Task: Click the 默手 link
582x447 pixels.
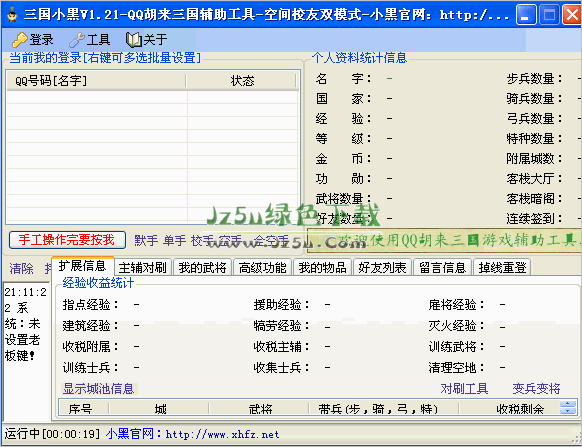Action: click(146, 240)
